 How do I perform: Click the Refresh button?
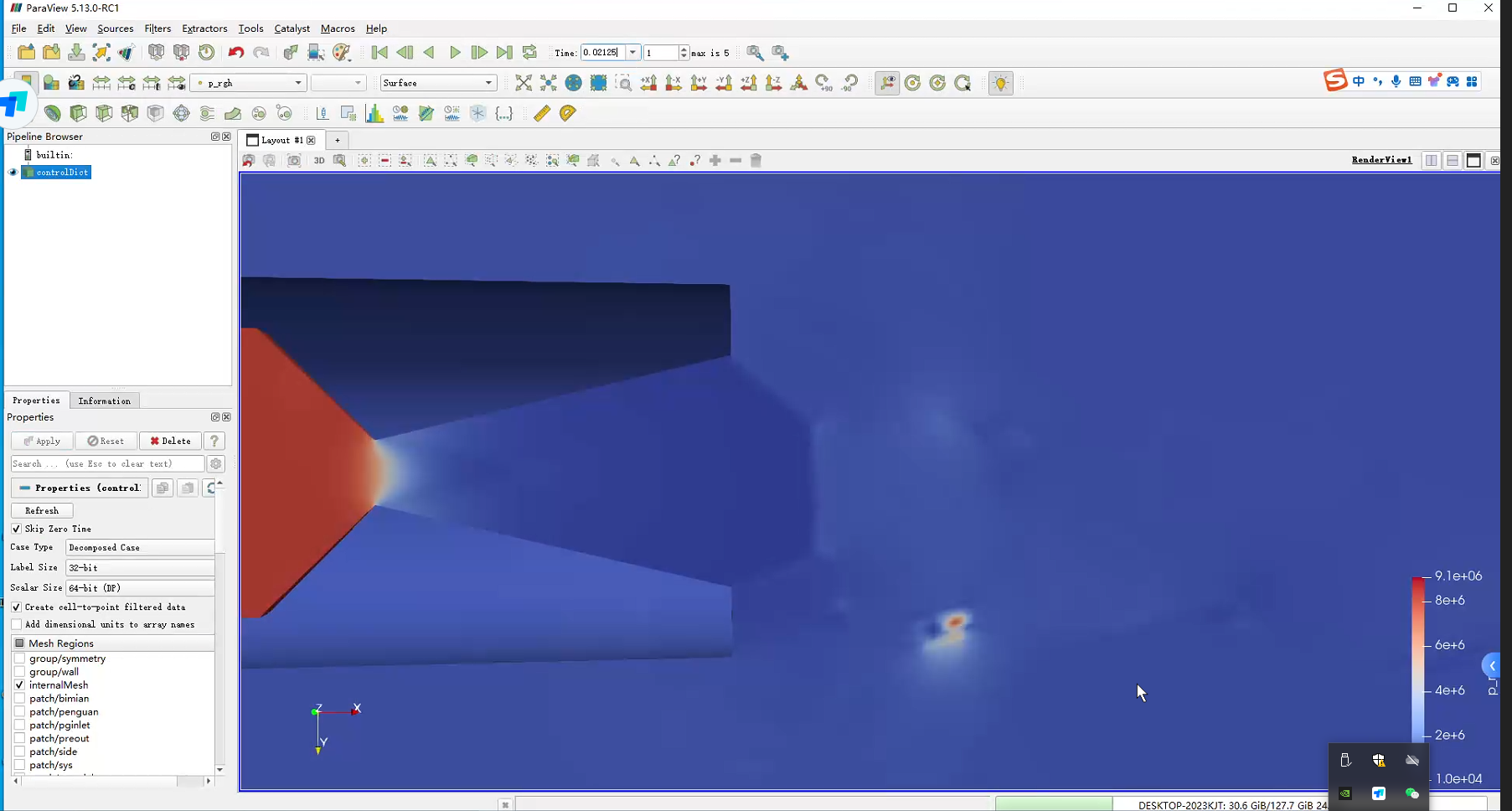42,510
